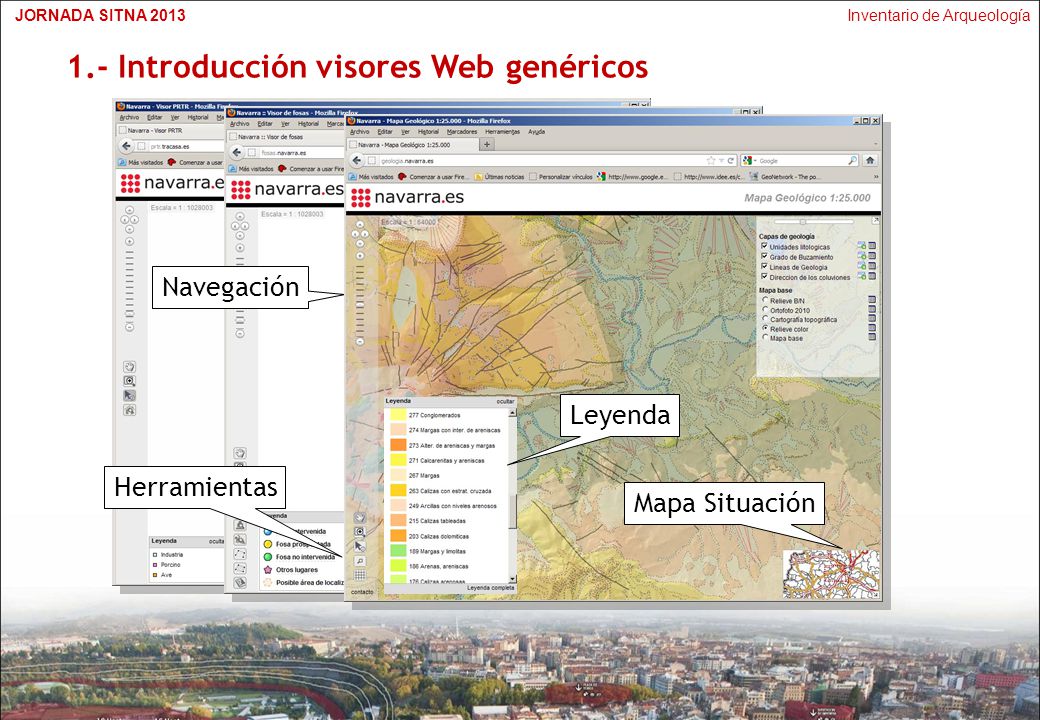
Task: Zoom in with the plus button on the geology map
Action: coord(360,255)
